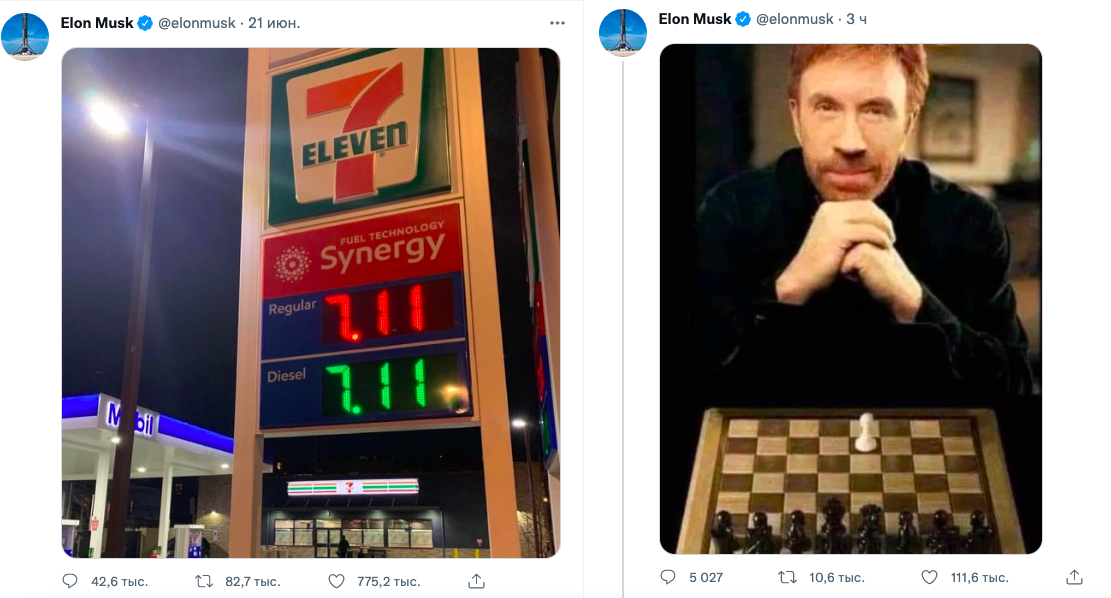
Task: Retweet the 7-Eleven gas price tweet
Action: [203, 581]
